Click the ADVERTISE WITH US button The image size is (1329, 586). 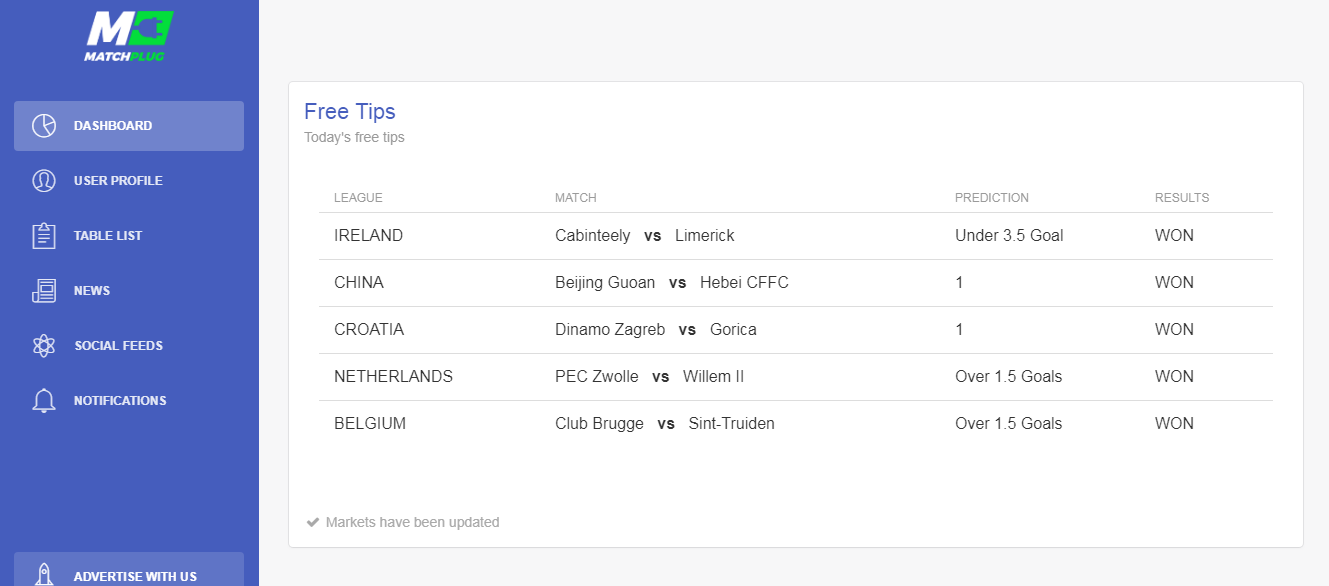coord(129,569)
